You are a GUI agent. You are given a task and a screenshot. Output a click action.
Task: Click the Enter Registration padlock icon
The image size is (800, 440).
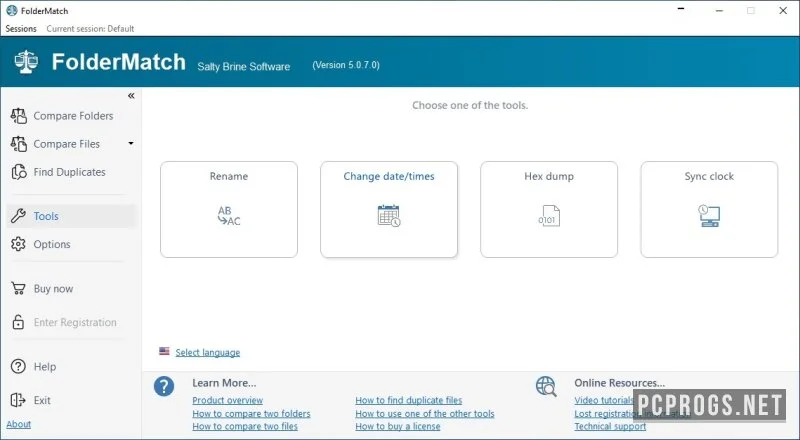(x=18, y=322)
